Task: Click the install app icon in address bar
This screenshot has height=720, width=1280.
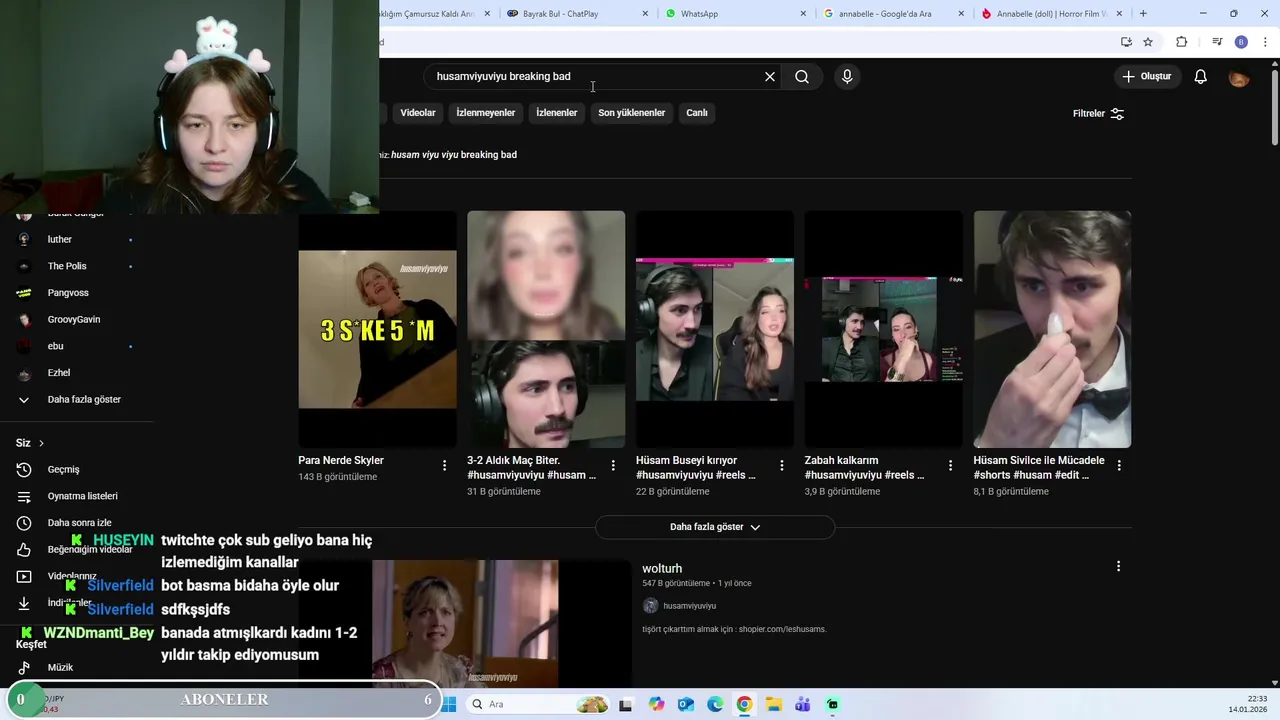Action: 1126,42
